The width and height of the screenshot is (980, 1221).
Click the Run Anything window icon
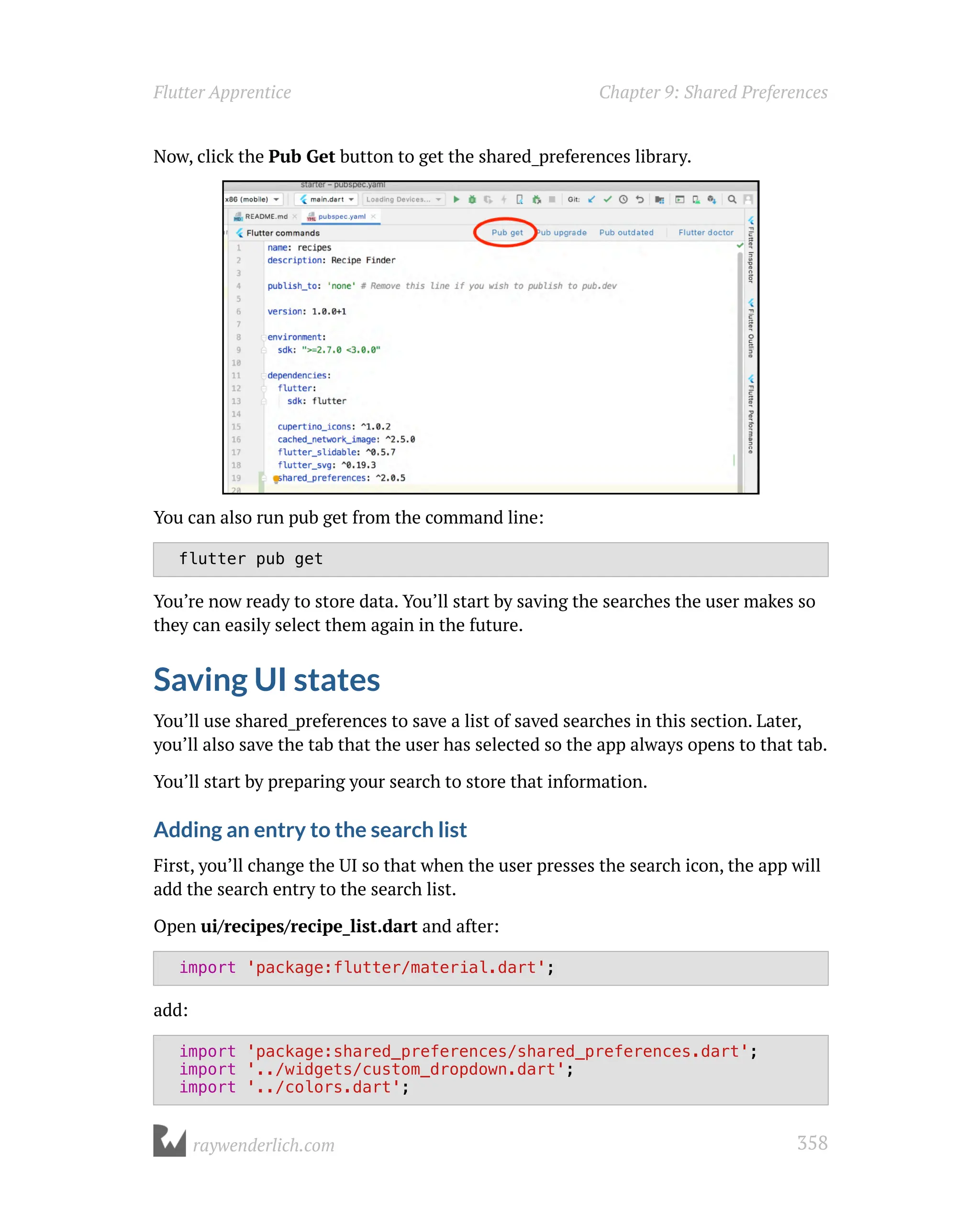click(x=680, y=200)
